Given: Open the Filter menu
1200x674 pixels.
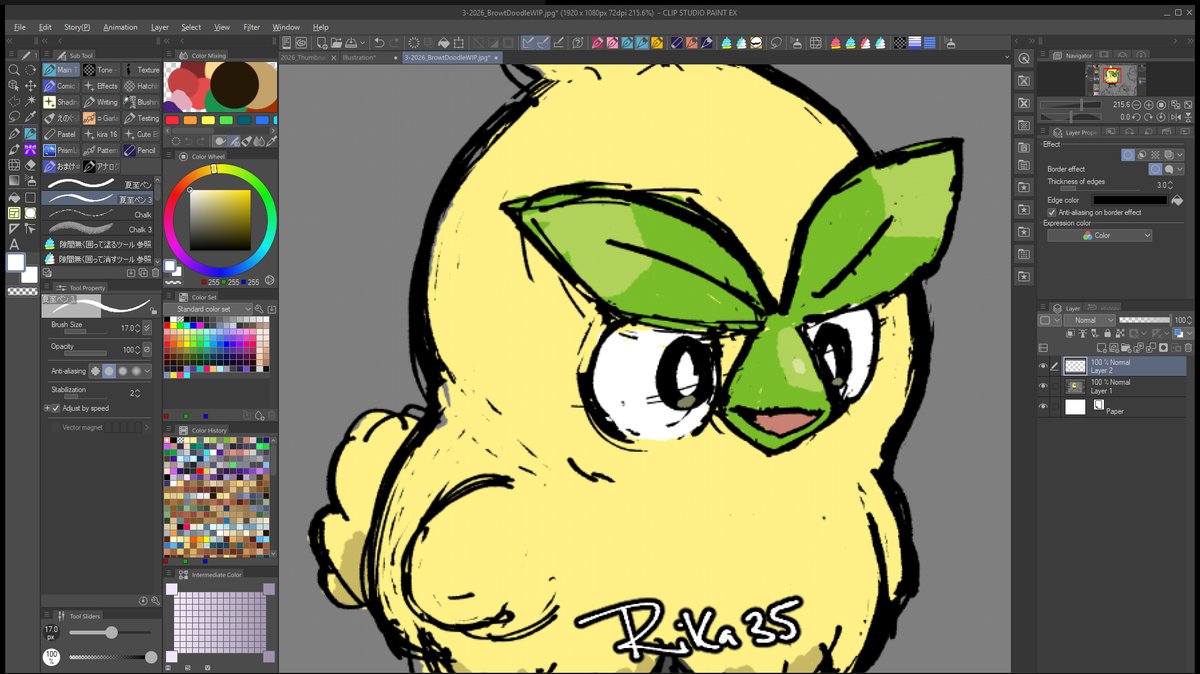Looking at the screenshot, I should pos(251,27).
